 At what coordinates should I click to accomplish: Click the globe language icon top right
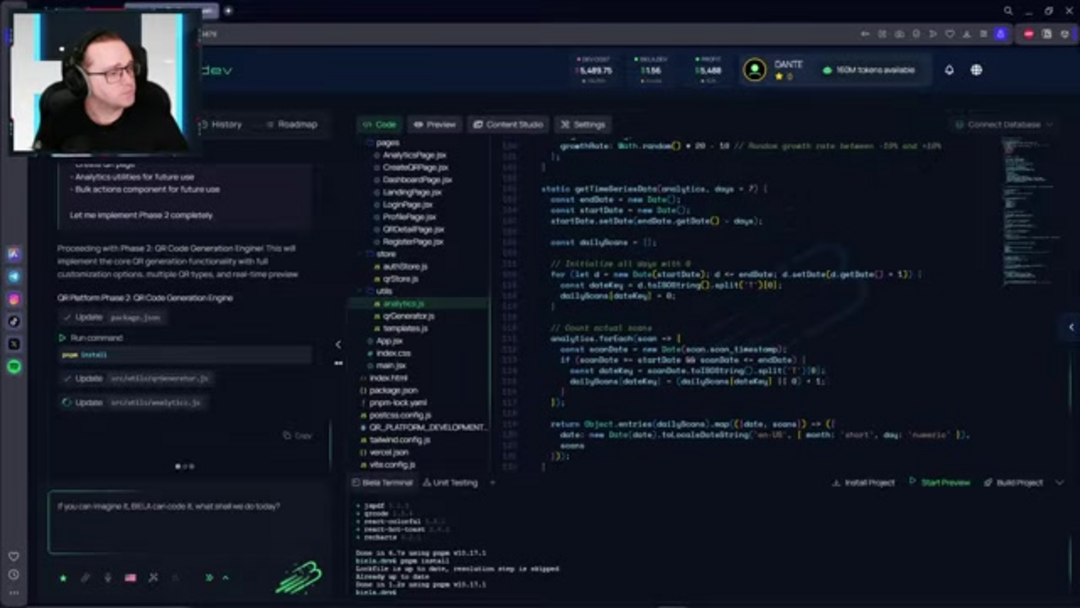point(976,70)
